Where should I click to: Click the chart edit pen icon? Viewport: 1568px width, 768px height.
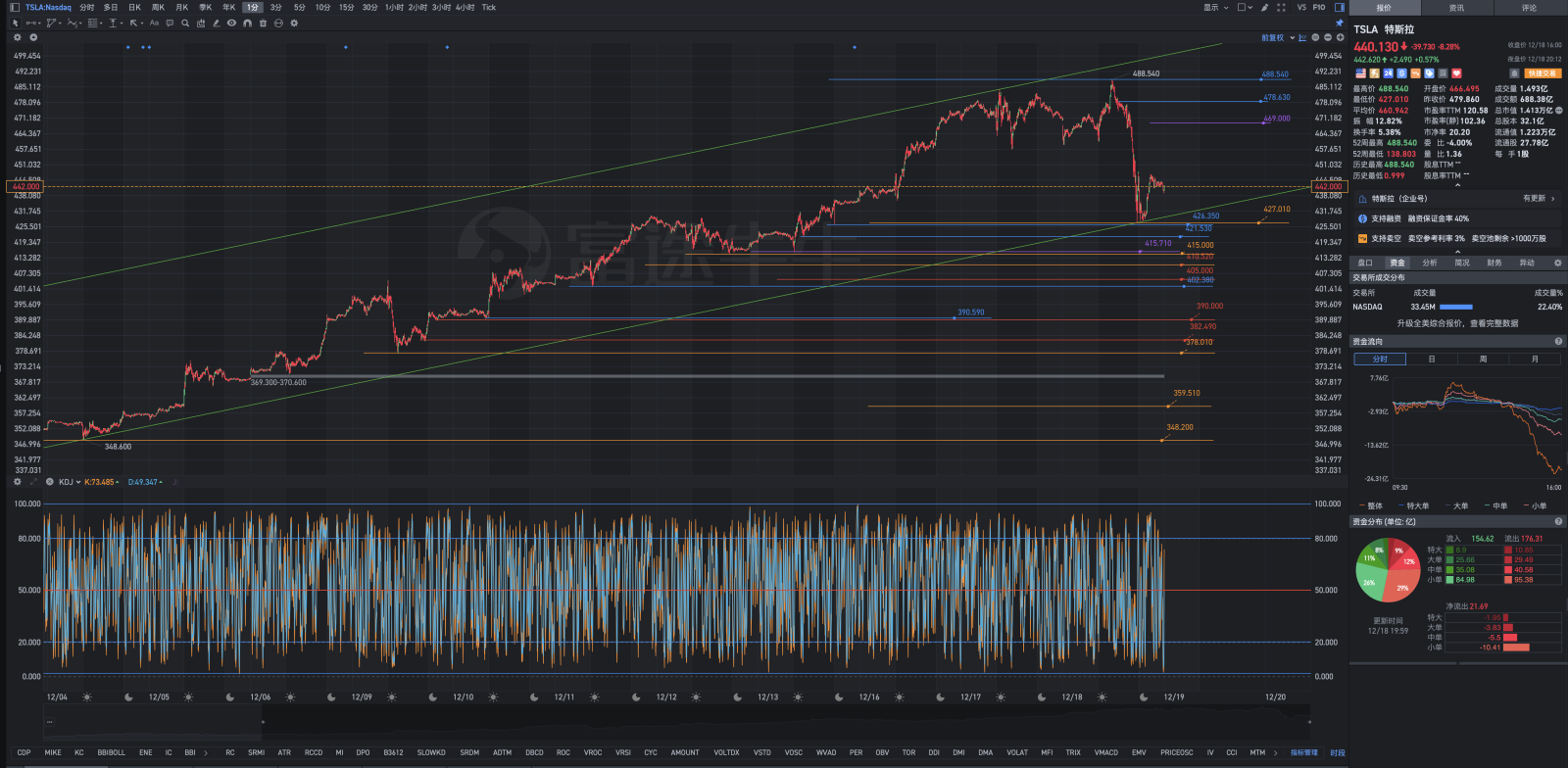1265,7
